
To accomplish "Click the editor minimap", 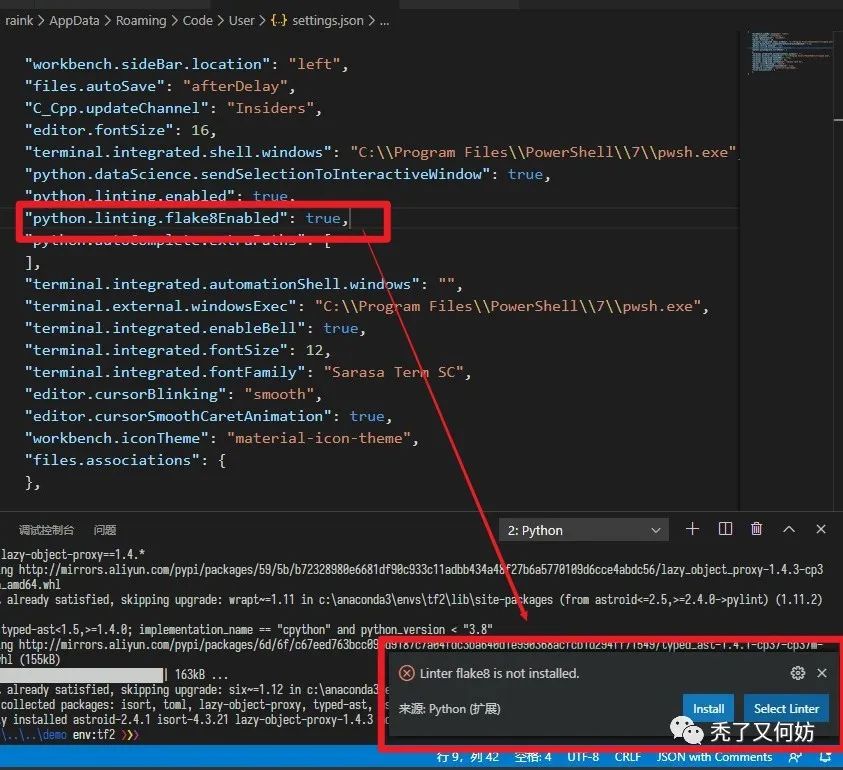I will click(x=789, y=52).
